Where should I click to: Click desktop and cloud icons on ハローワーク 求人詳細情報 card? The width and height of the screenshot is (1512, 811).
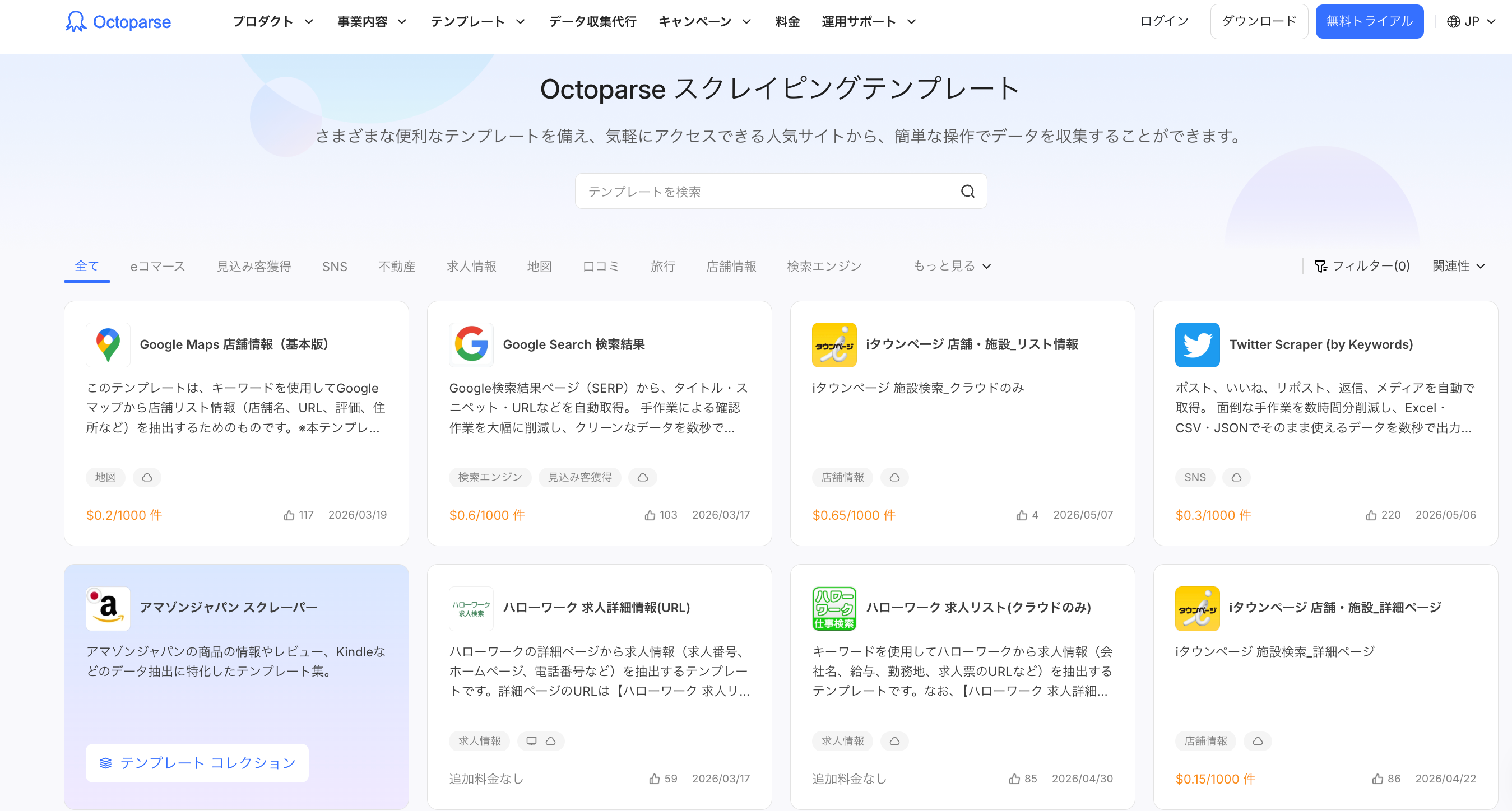click(x=541, y=741)
